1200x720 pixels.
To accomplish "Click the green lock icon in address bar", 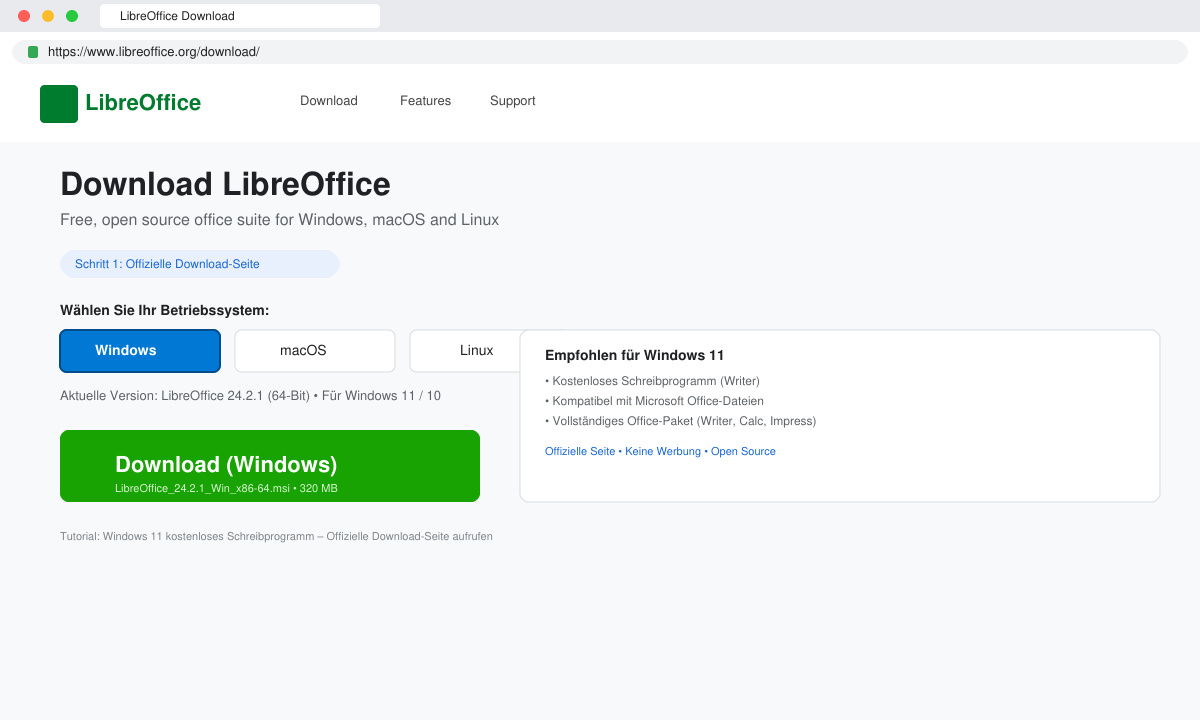I will 33,52.
